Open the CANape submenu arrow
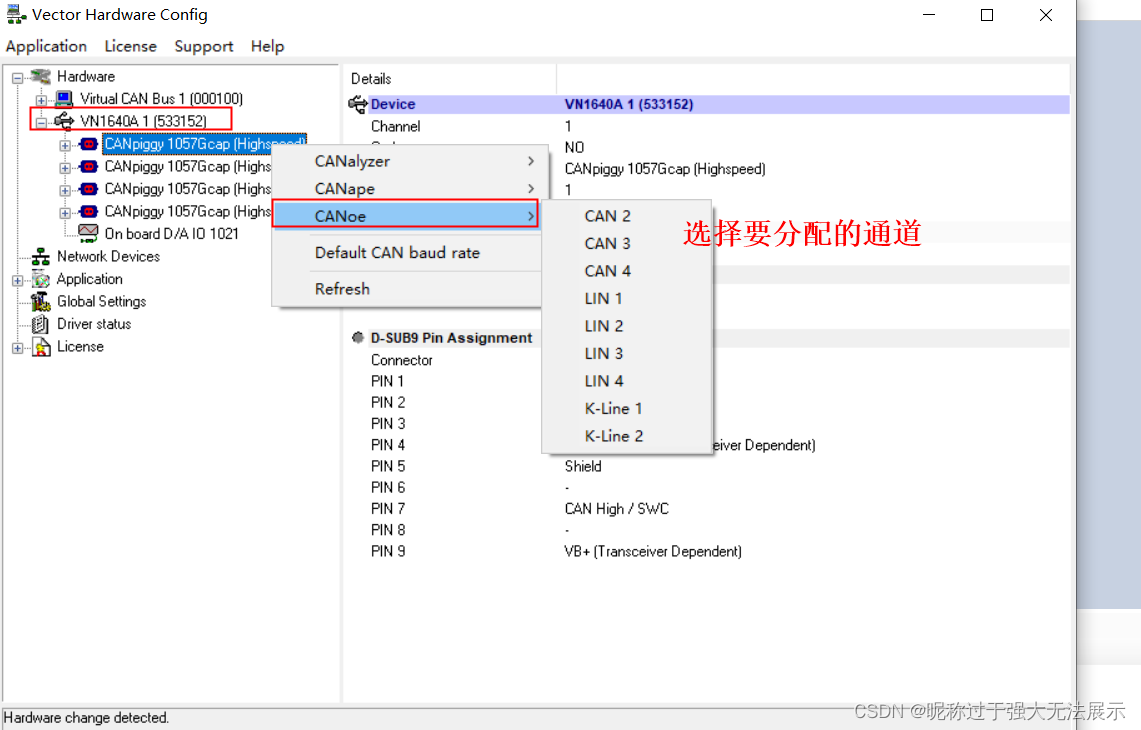The image size is (1141, 730). click(x=531, y=189)
